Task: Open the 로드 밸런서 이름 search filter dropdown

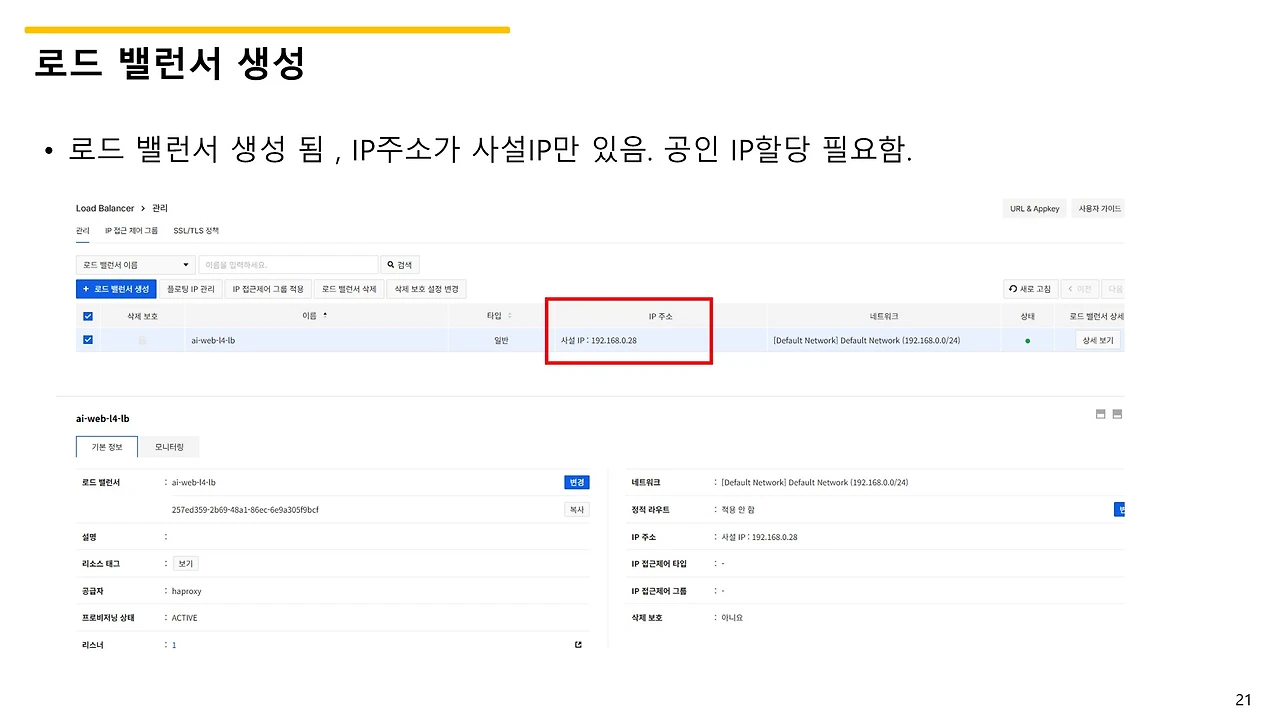Action: (x=135, y=265)
